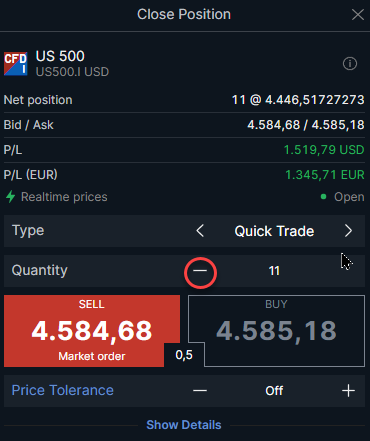Click the Price Tolerance Off value
The width and height of the screenshot is (370, 441).
[274, 390]
